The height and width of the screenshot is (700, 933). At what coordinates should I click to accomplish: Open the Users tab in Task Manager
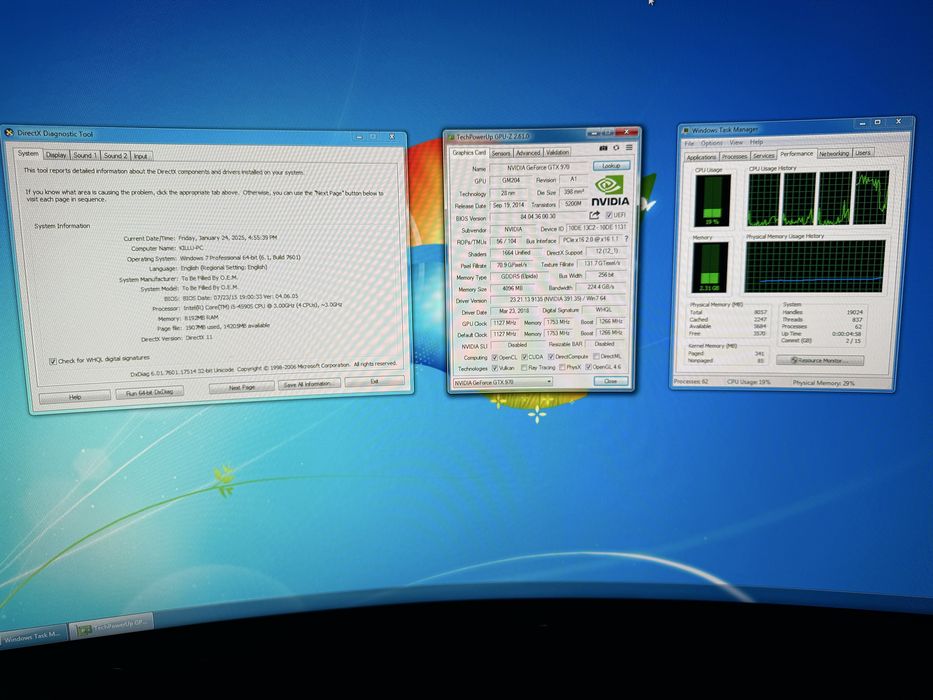click(x=863, y=152)
